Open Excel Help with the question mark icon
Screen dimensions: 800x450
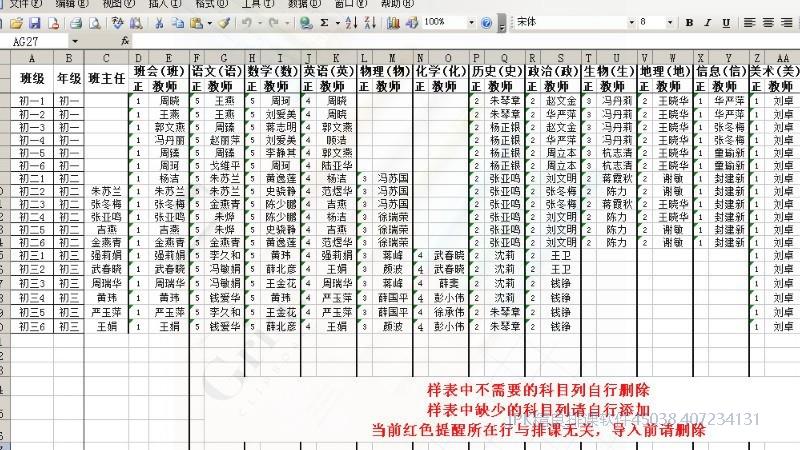pos(487,23)
